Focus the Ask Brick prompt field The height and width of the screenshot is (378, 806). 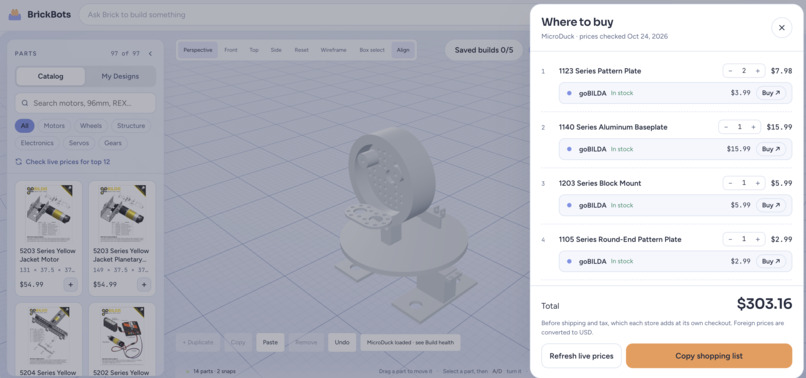[x=303, y=14]
